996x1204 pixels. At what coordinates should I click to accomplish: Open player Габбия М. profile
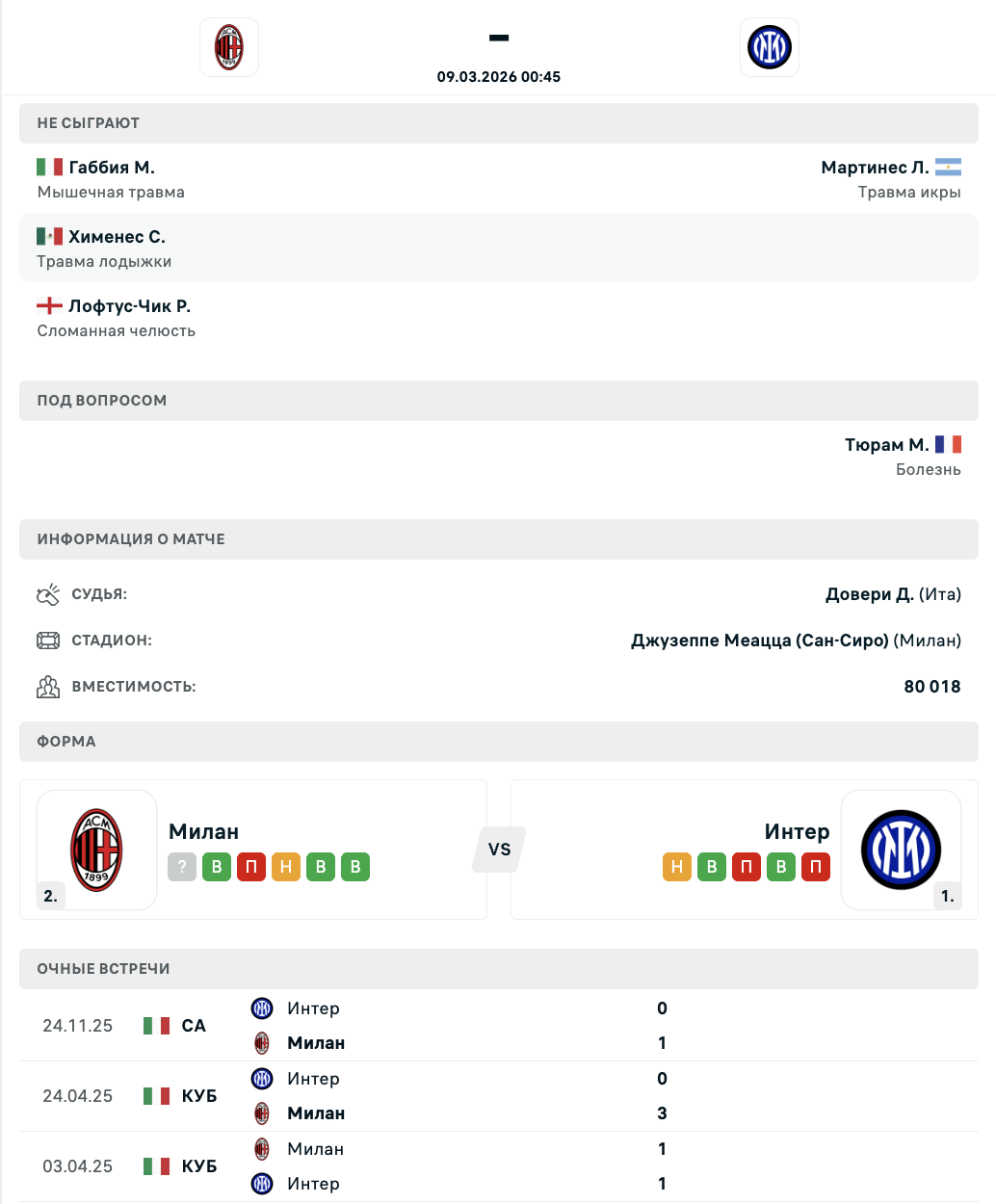[112, 168]
